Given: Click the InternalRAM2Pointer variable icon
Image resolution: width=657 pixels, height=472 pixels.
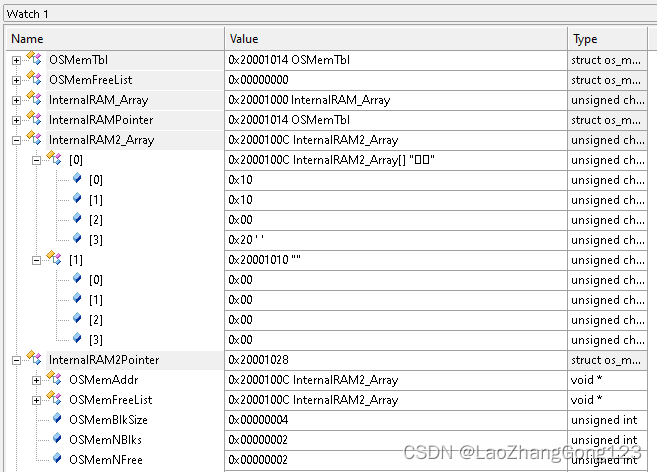Looking at the screenshot, I should (34, 358).
